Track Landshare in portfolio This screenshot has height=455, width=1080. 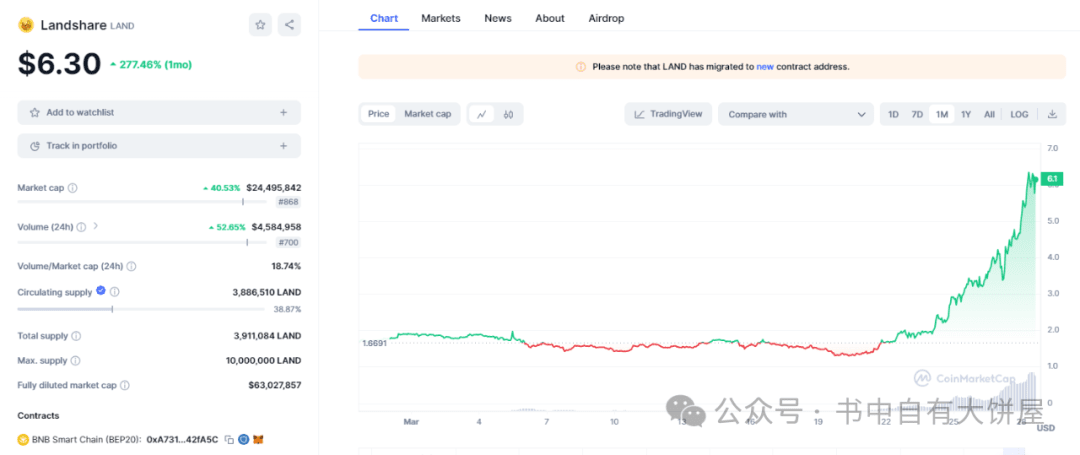point(159,146)
